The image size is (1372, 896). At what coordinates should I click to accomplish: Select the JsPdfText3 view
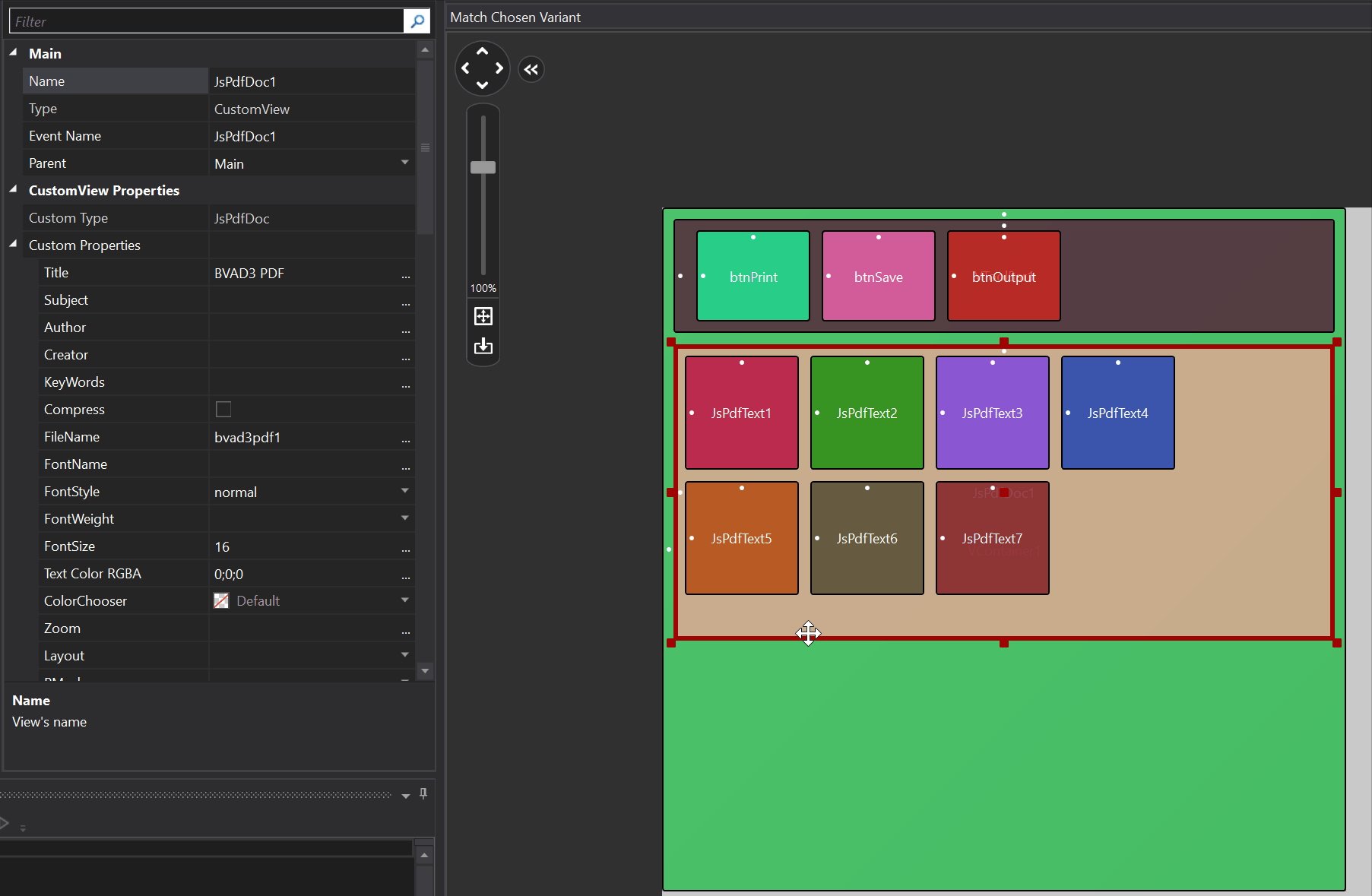point(993,413)
